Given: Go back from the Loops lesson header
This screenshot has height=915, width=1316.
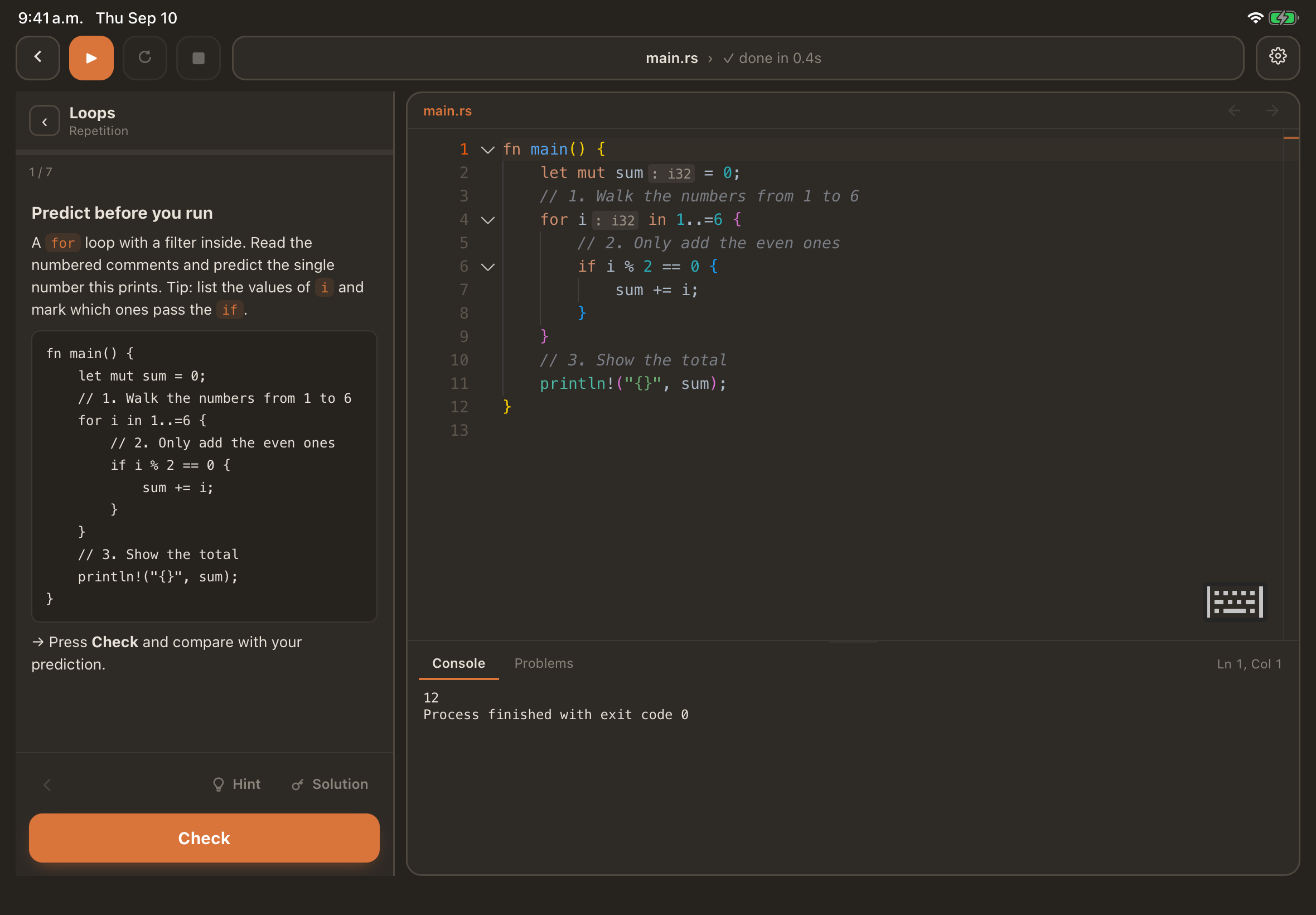Looking at the screenshot, I should 45,121.
